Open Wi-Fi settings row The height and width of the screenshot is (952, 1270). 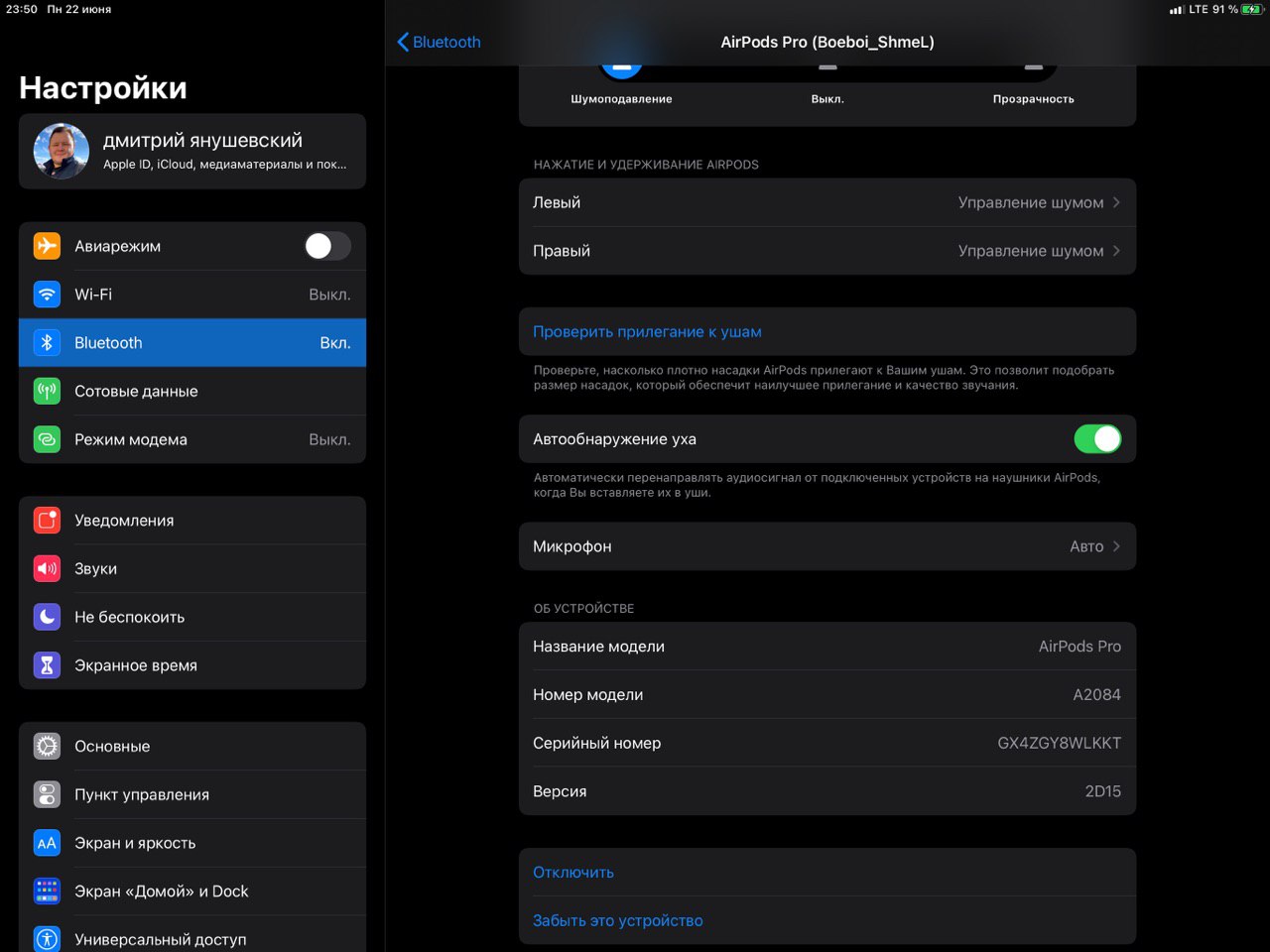(192, 295)
